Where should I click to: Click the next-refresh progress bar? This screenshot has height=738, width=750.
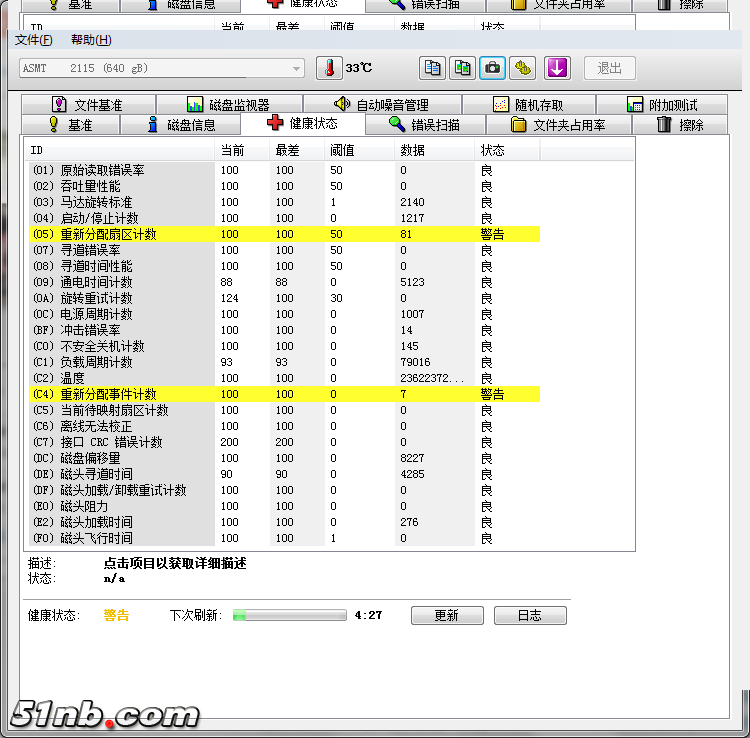tap(289, 615)
